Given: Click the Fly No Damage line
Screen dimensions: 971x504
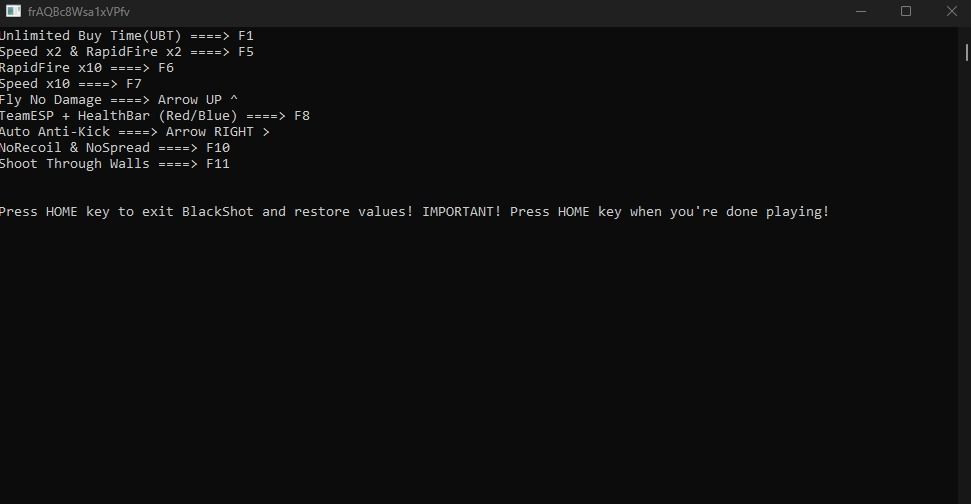Looking at the screenshot, I should click(118, 100).
